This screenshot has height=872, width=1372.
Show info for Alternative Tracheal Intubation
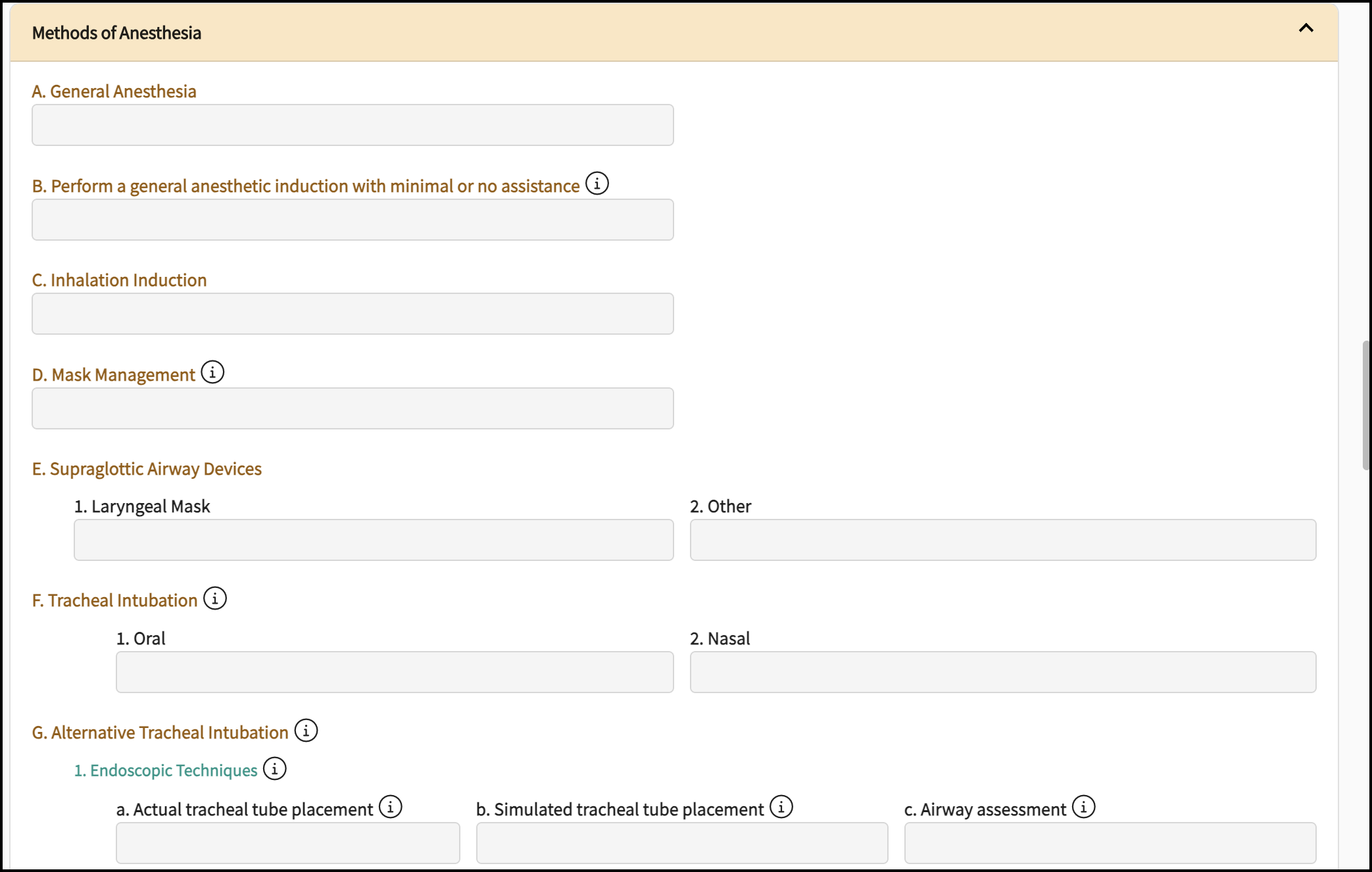pos(306,731)
